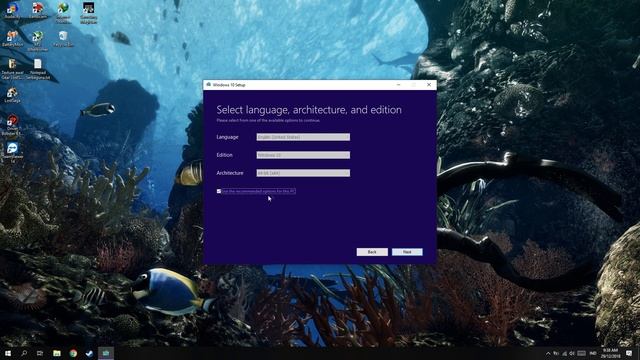Select the green globe desktop shortcut
The height and width of the screenshot is (360, 640).
63,13
